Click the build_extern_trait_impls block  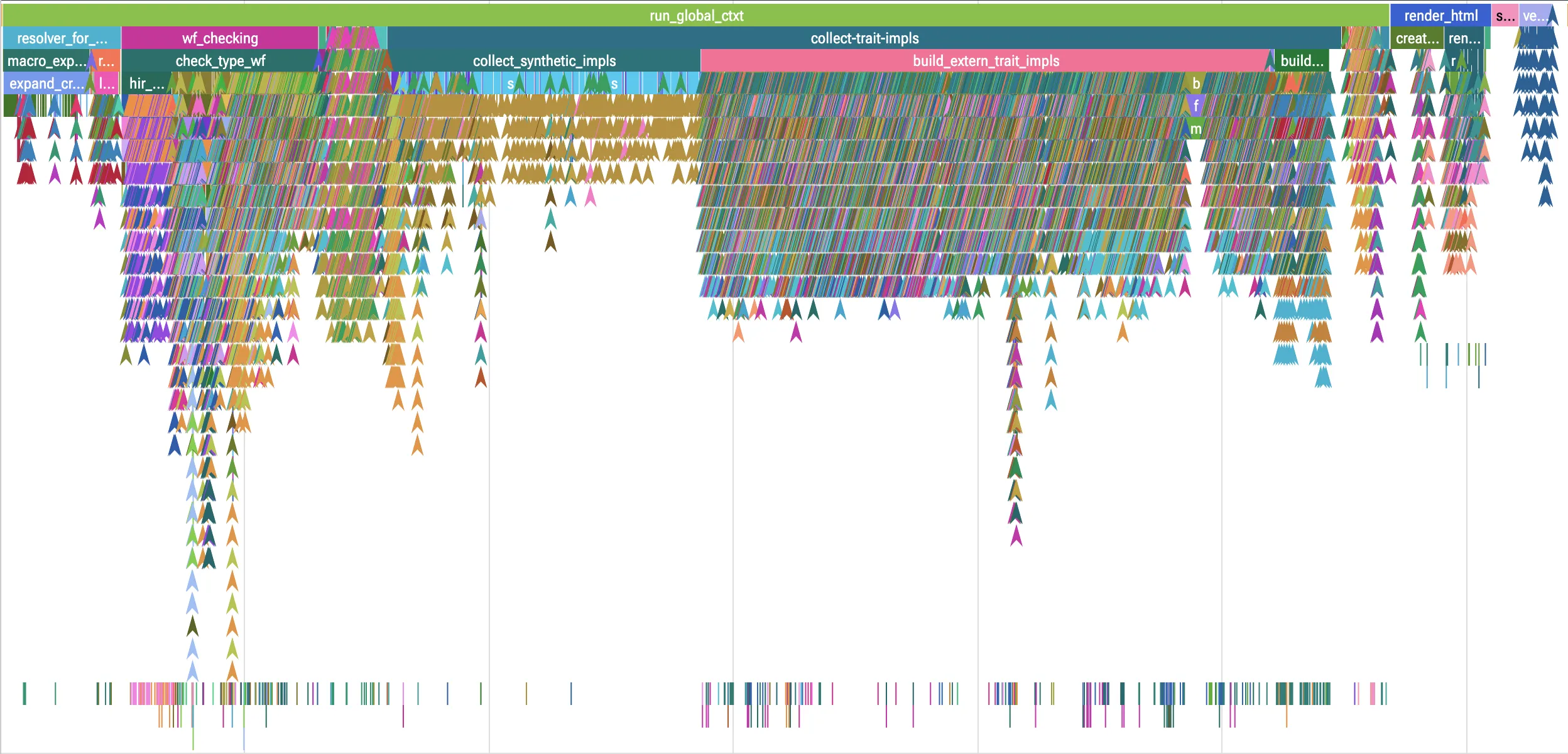(986, 61)
